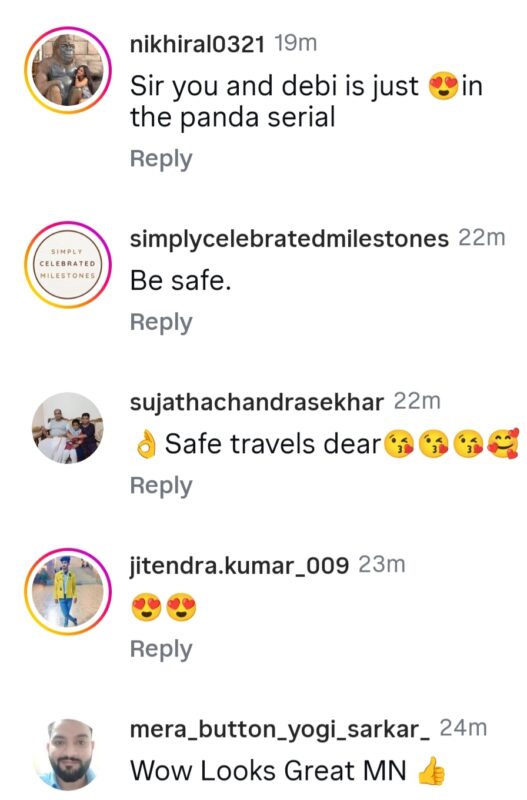Open username sujathachandrasekhar
Viewport: 527px width, 800px height.
[x=256, y=402]
